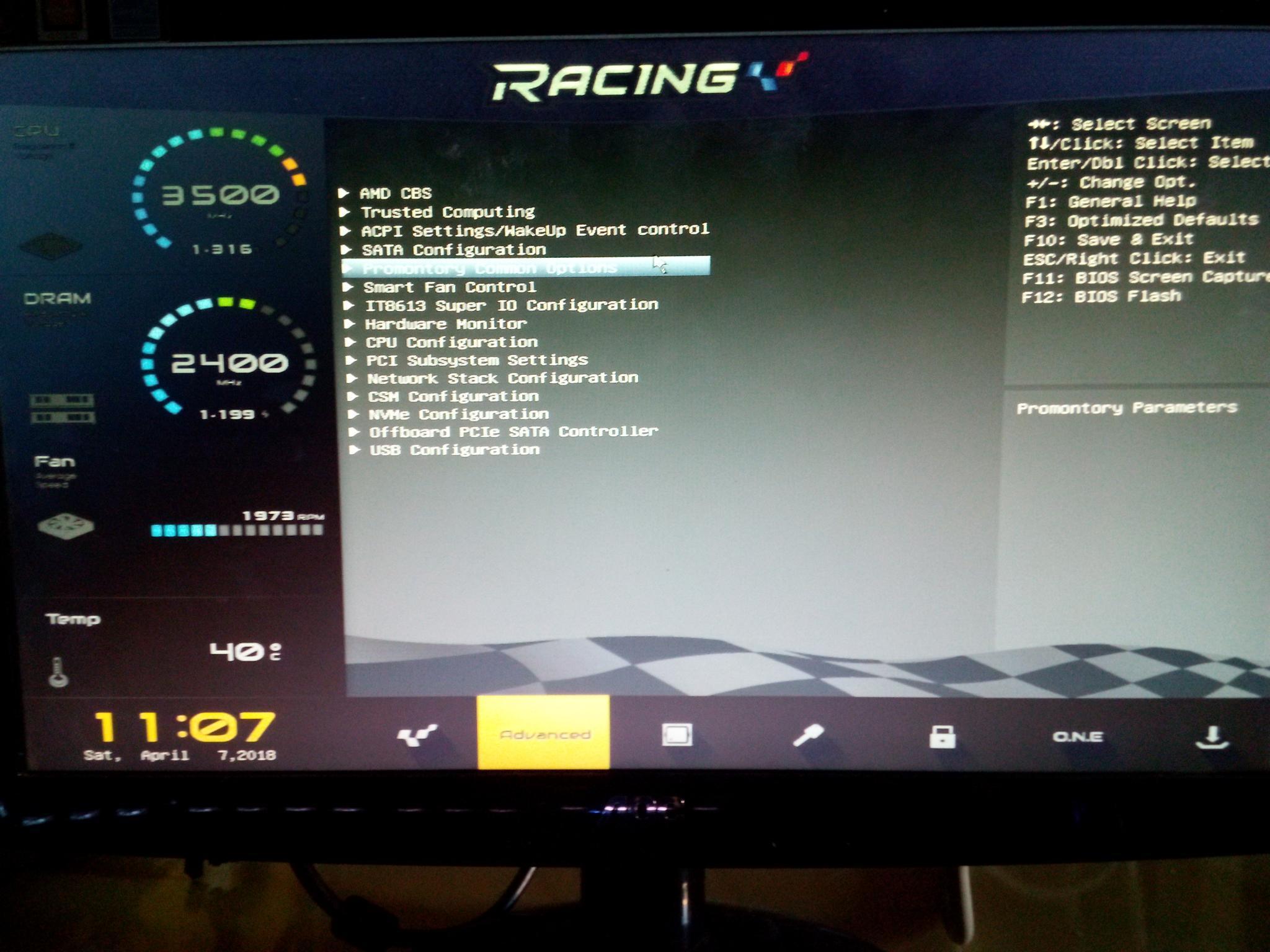Click the DRAM memory modules icon
The height and width of the screenshot is (952, 1270).
point(62,409)
